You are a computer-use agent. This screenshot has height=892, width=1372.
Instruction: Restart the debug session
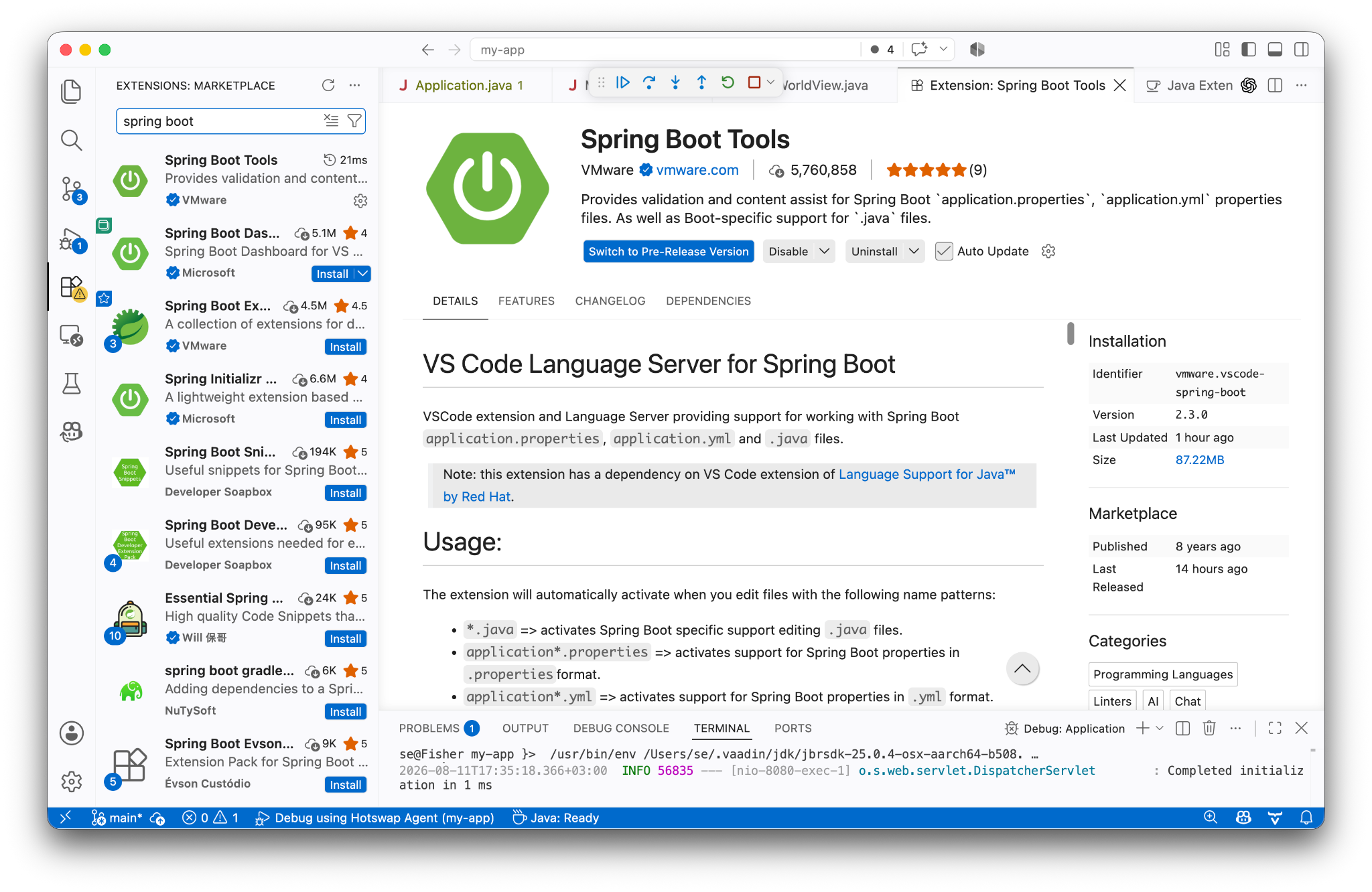coord(728,82)
